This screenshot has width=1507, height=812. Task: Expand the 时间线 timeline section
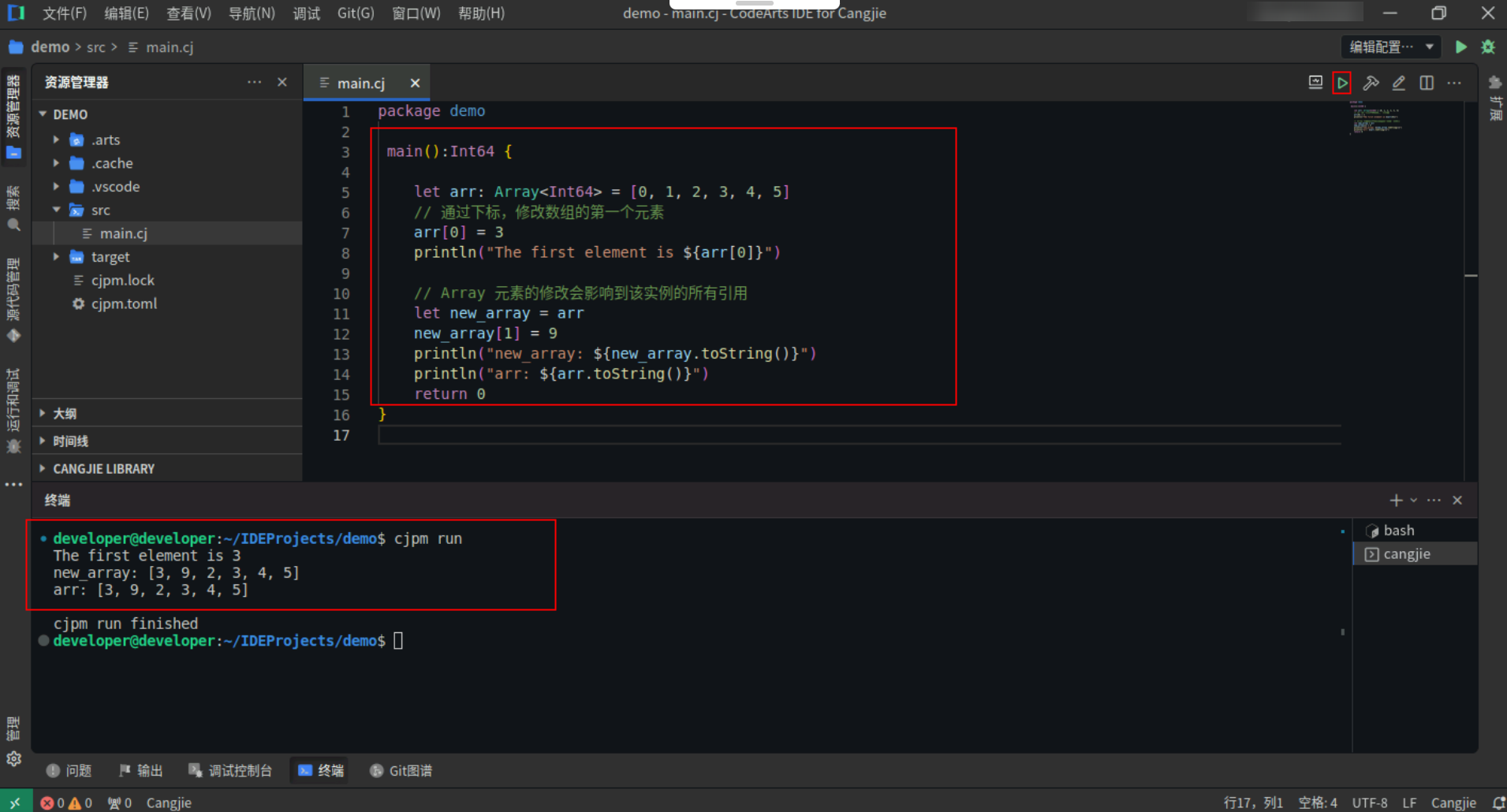[x=166, y=441]
